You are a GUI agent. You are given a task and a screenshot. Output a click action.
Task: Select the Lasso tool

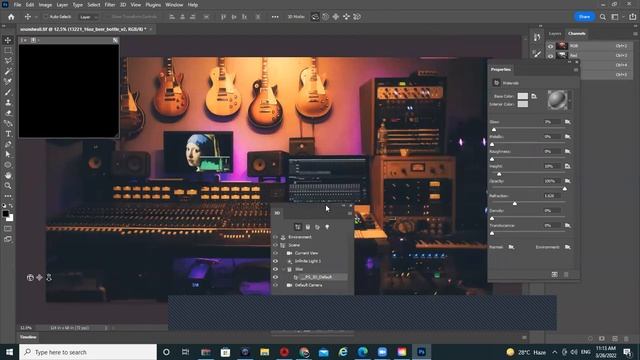point(8,60)
